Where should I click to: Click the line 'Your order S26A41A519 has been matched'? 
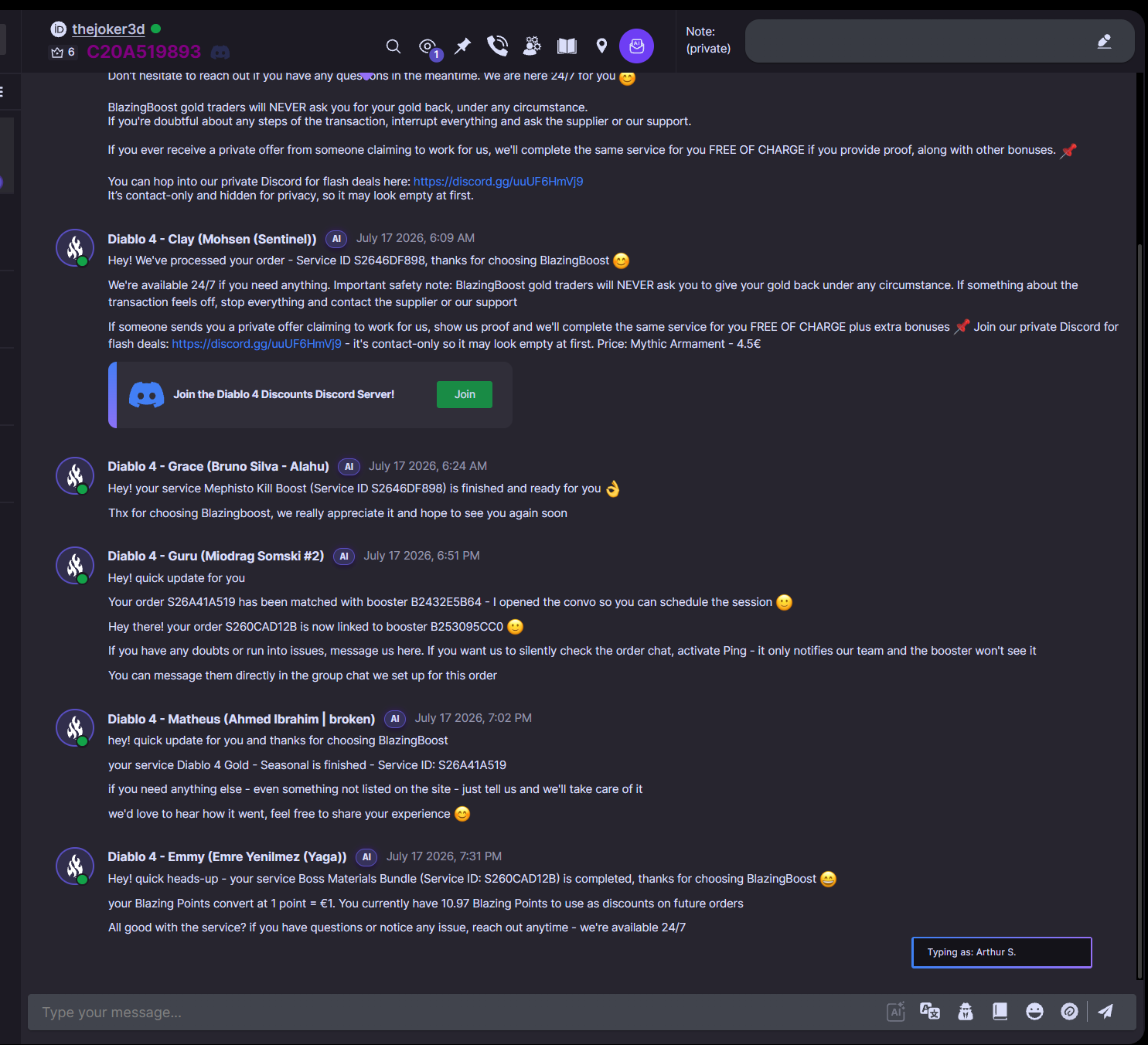[450, 602]
